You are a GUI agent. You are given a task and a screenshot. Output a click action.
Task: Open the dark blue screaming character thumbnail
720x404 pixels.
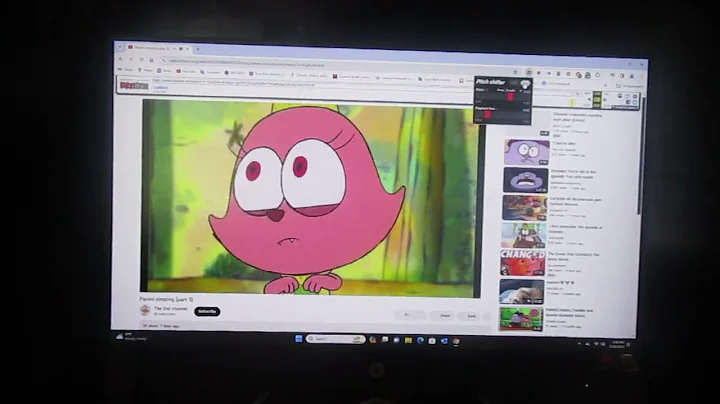[x=525, y=180]
